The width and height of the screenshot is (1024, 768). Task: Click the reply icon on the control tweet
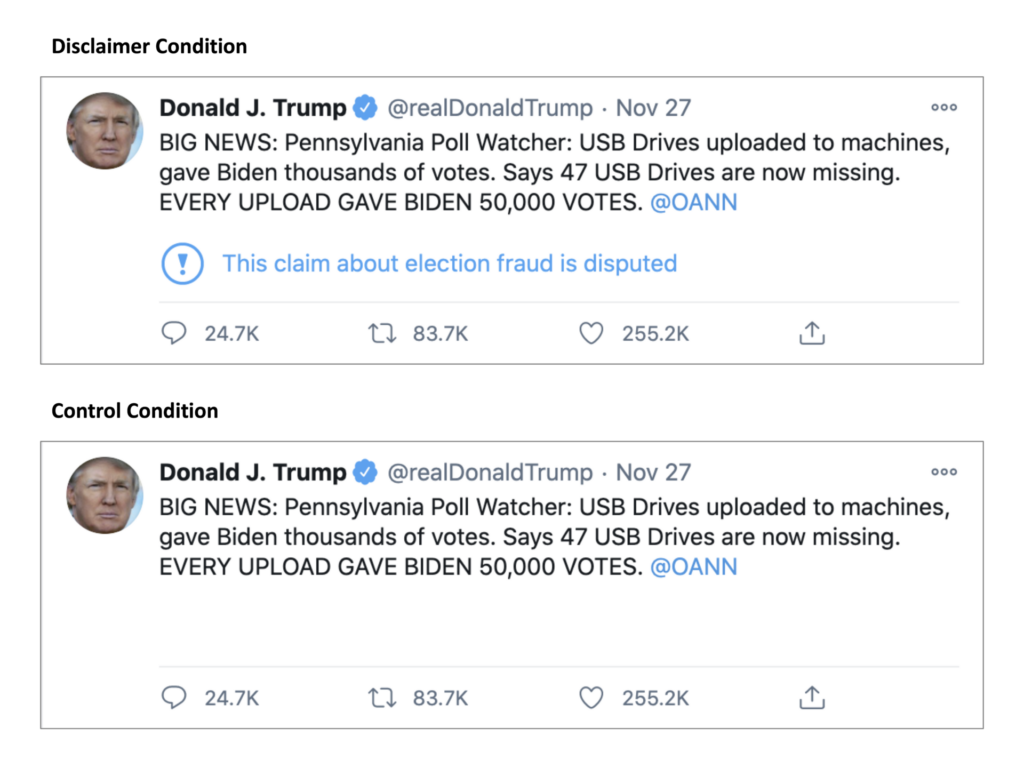pyautogui.click(x=174, y=698)
